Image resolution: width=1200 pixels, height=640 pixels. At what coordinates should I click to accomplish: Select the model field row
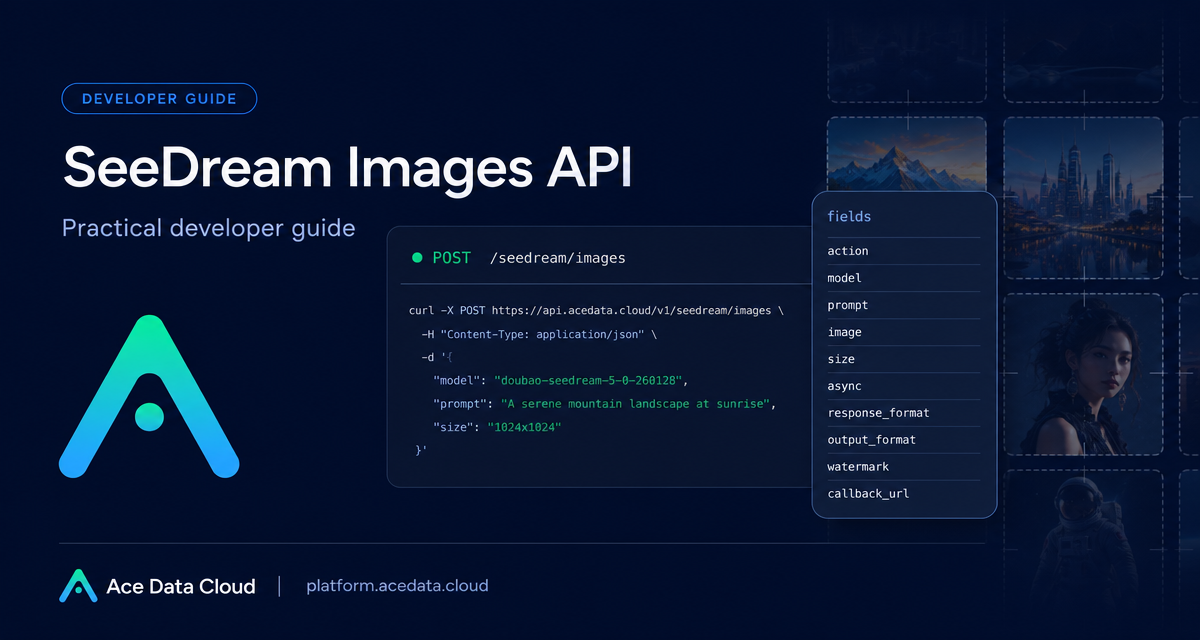pos(904,278)
